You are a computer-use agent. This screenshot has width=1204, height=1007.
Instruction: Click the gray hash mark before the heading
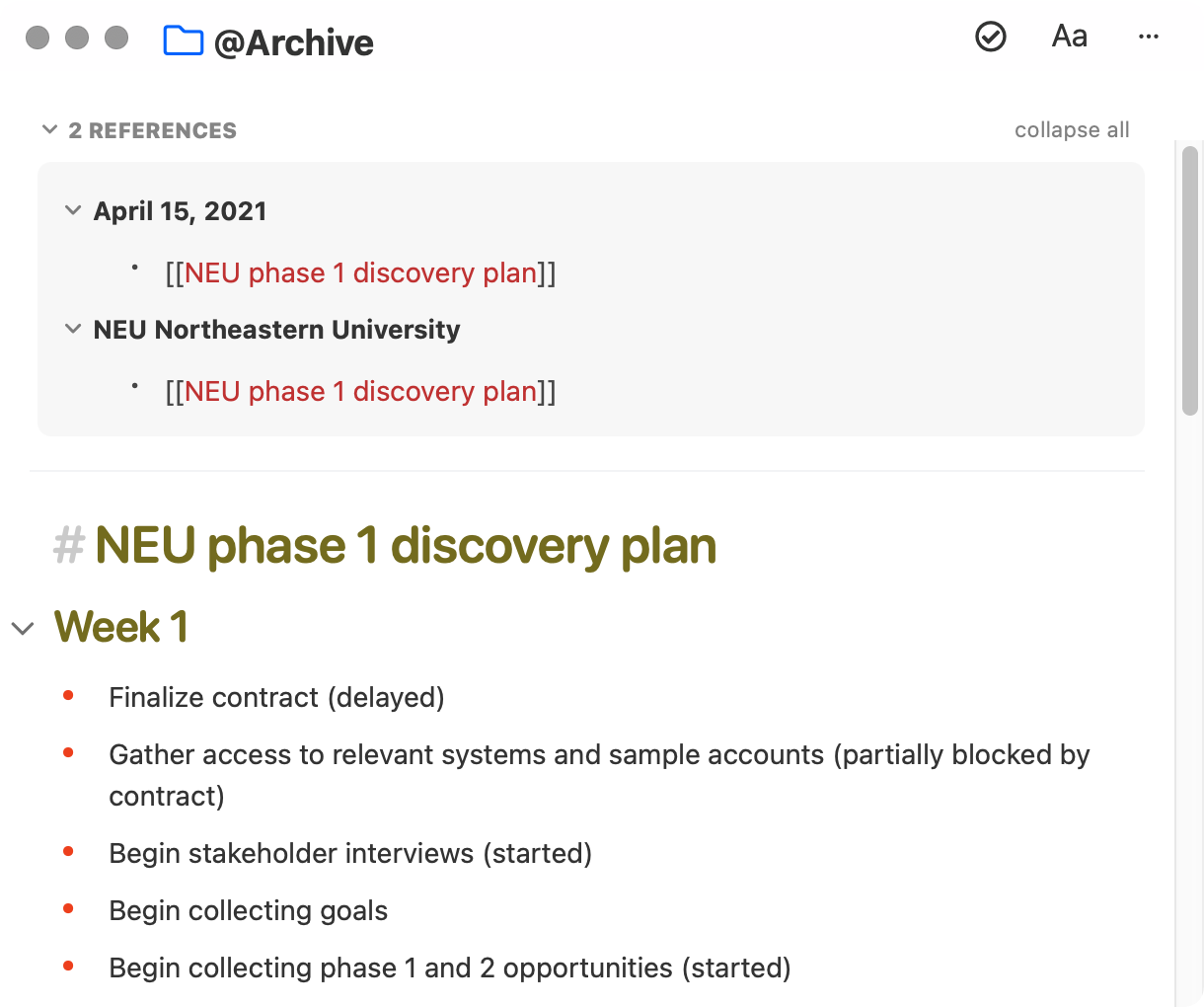(68, 545)
